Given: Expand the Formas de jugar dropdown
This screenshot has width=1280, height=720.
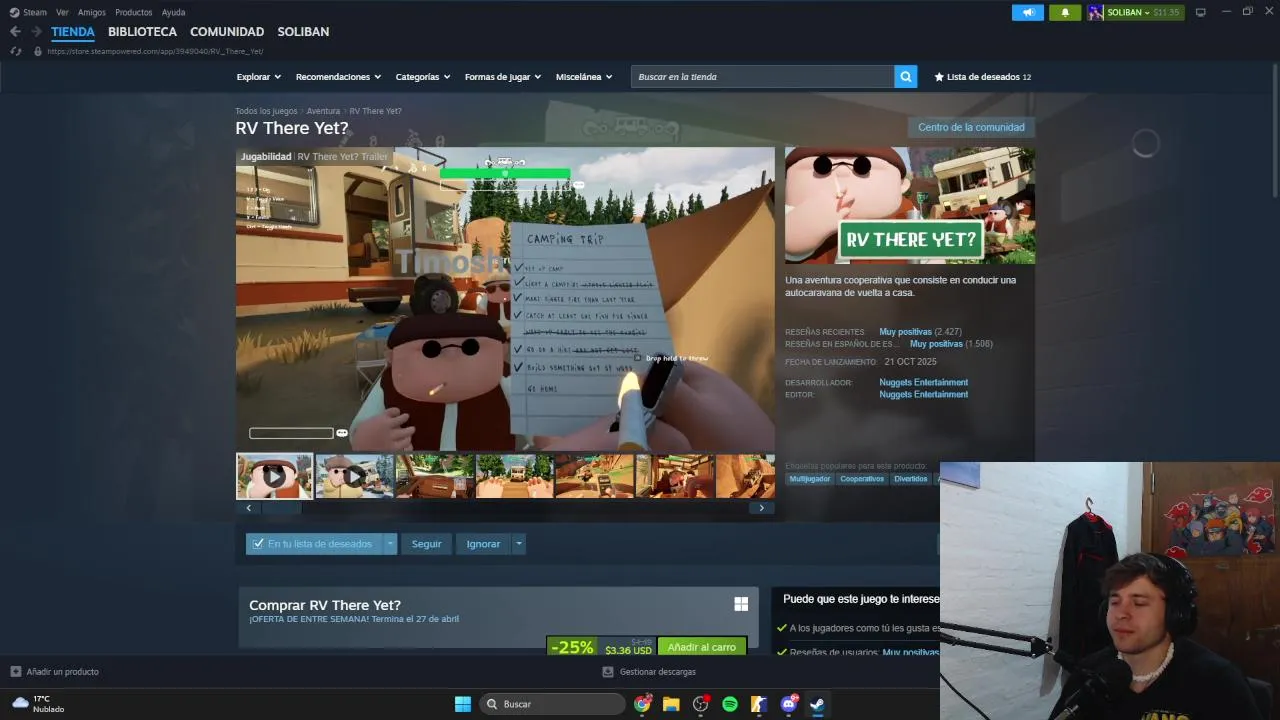Looking at the screenshot, I should pos(503,77).
